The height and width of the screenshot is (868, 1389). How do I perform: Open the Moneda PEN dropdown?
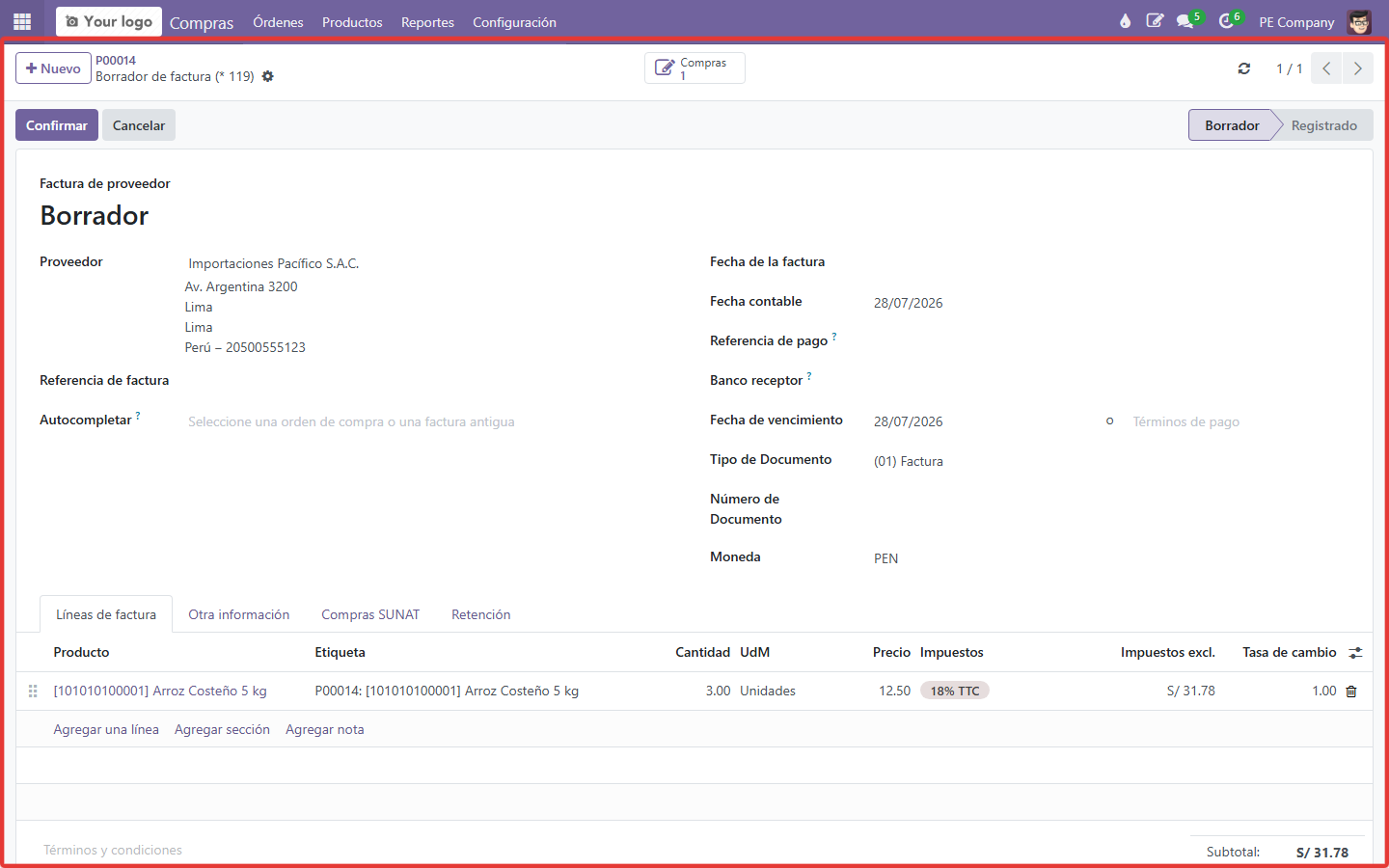(1109, 558)
